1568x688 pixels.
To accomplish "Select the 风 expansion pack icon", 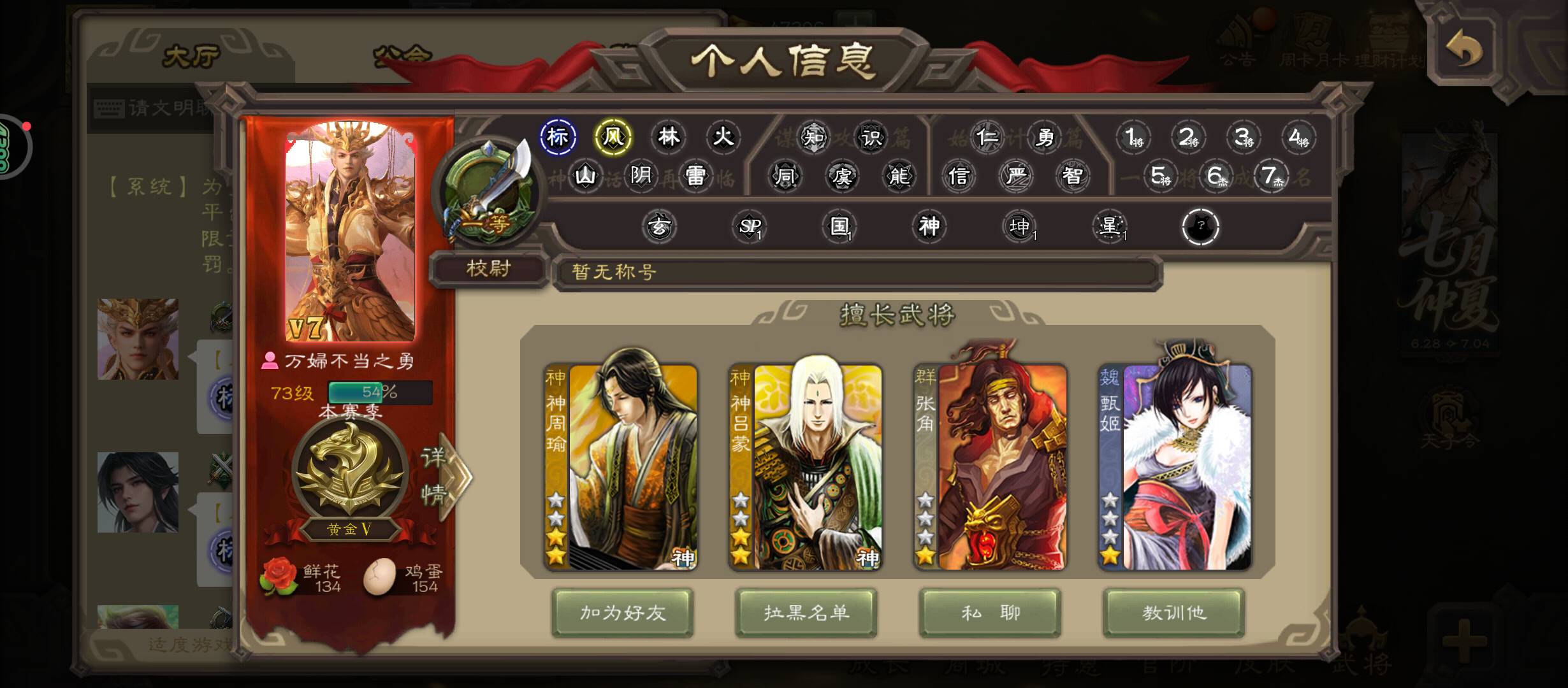I will pos(613,137).
